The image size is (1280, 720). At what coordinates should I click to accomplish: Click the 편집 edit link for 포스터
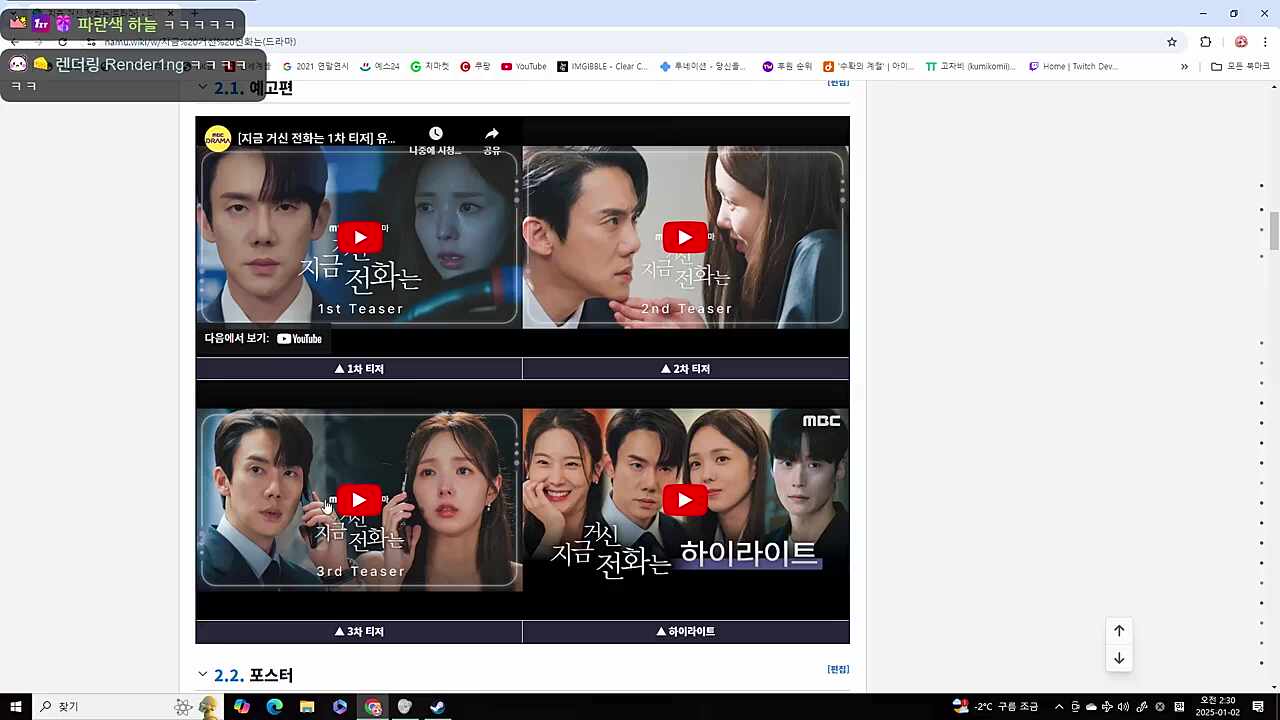838,669
